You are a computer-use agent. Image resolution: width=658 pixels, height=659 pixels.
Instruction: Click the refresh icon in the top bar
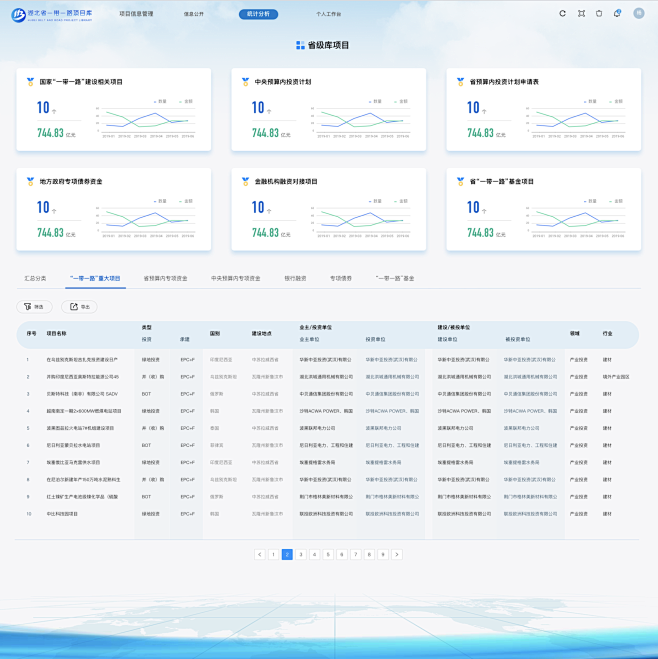562,13
